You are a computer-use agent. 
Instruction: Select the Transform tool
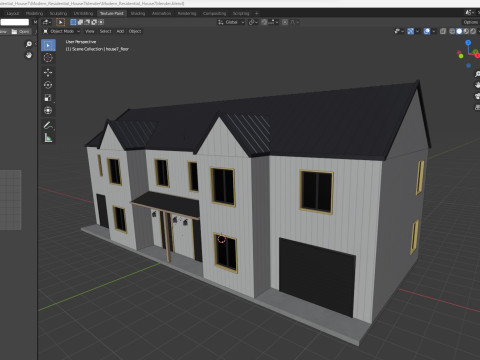(x=48, y=110)
